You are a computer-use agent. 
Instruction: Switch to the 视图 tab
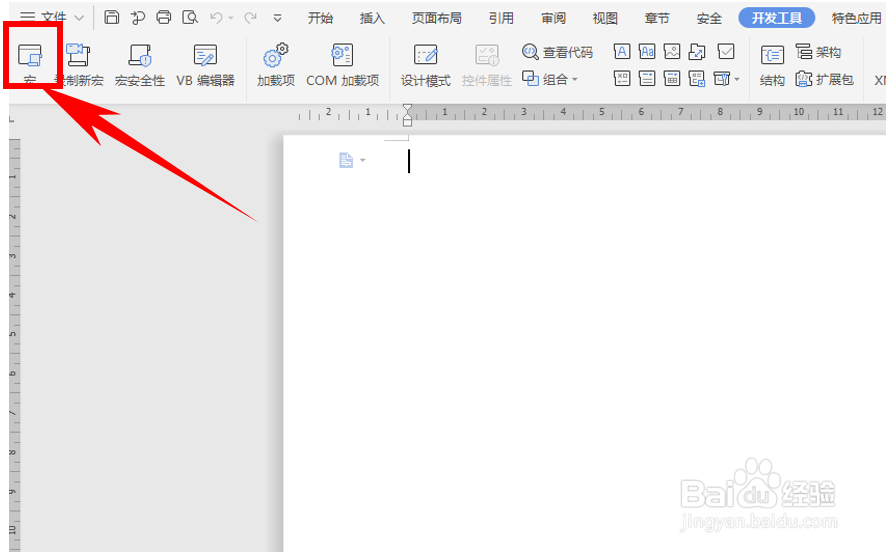point(605,18)
